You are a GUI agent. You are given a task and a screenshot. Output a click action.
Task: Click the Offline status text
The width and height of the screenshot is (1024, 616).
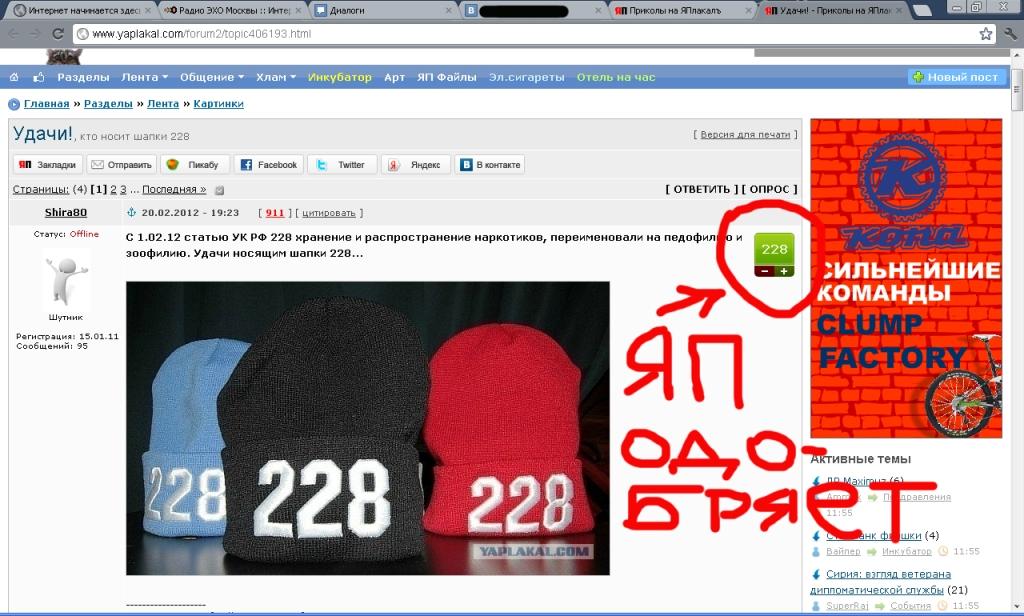click(84, 234)
